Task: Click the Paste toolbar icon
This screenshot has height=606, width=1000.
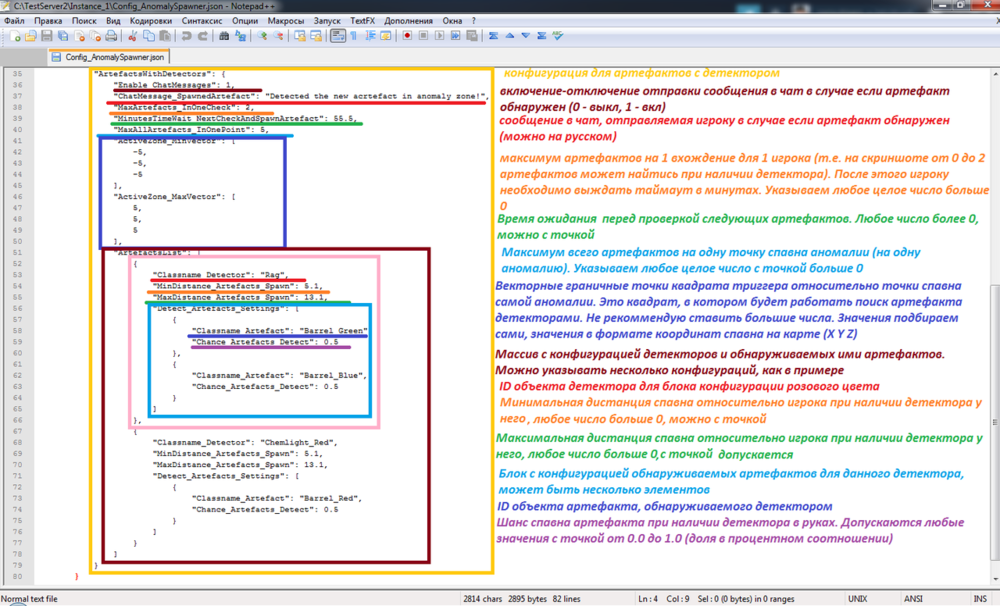Action: [165, 36]
